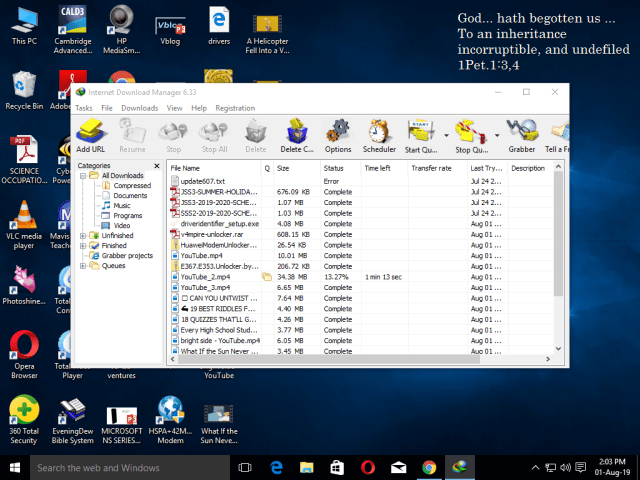
Task: Close the Categories side panel
Action: pyautogui.click(x=156, y=166)
